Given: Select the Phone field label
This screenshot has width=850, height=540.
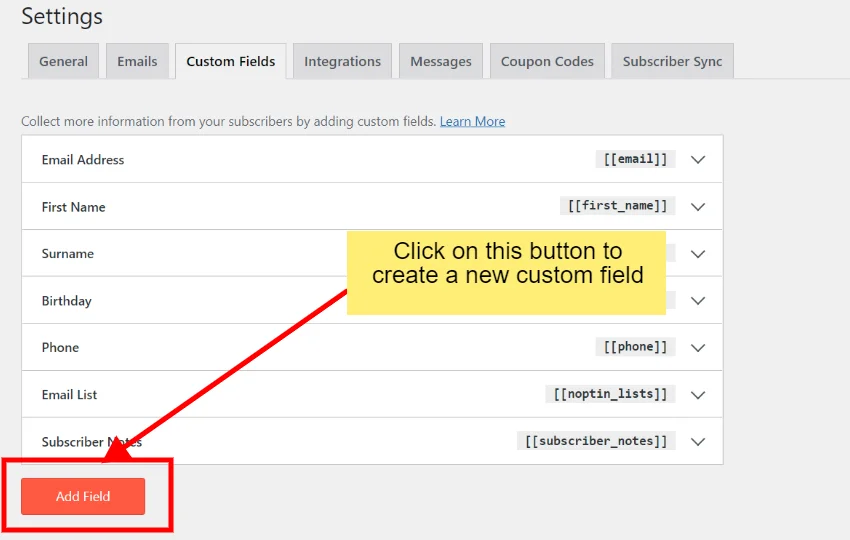Looking at the screenshot, I should [x=60, y=348].
